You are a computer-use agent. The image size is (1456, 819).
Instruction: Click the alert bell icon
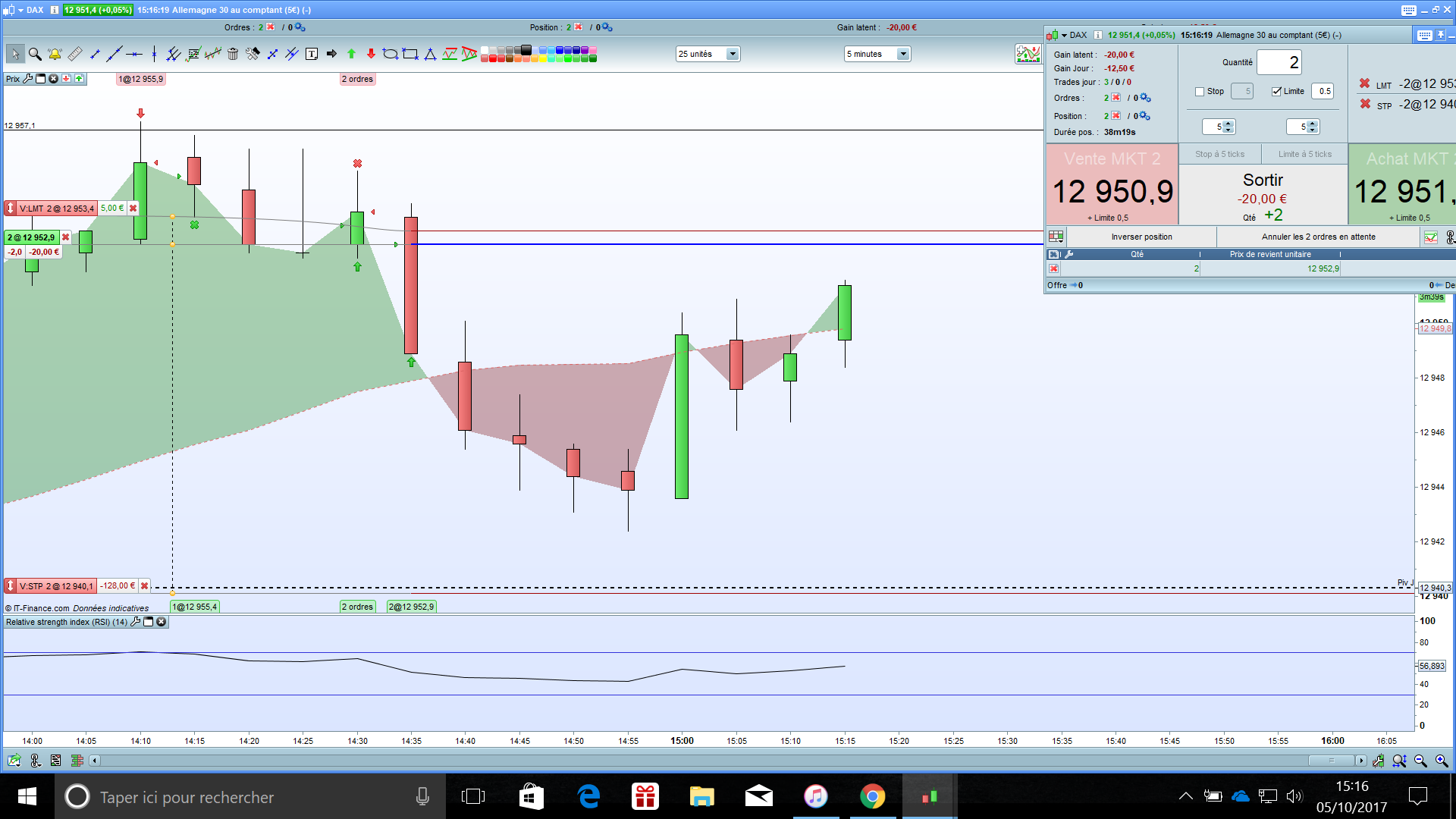tap(55, 54)
